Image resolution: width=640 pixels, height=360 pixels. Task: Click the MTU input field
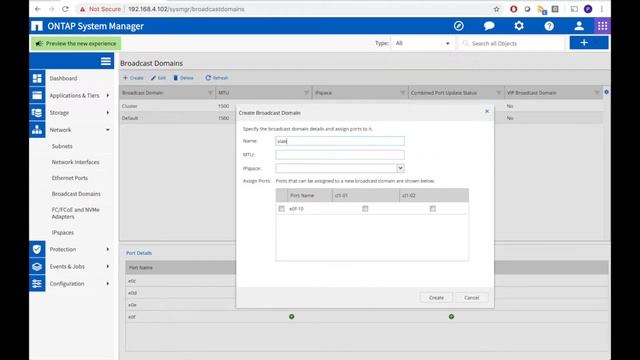(340, 155)
